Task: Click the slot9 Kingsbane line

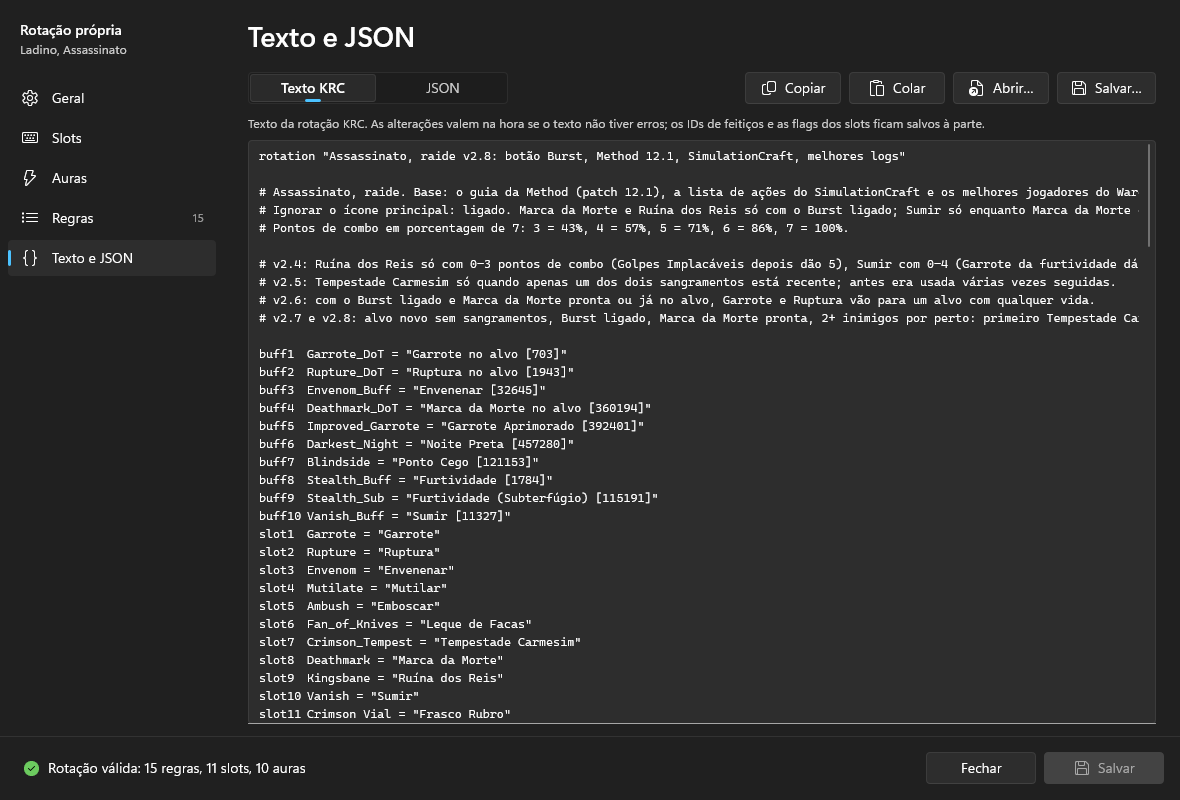Action: 381,678
